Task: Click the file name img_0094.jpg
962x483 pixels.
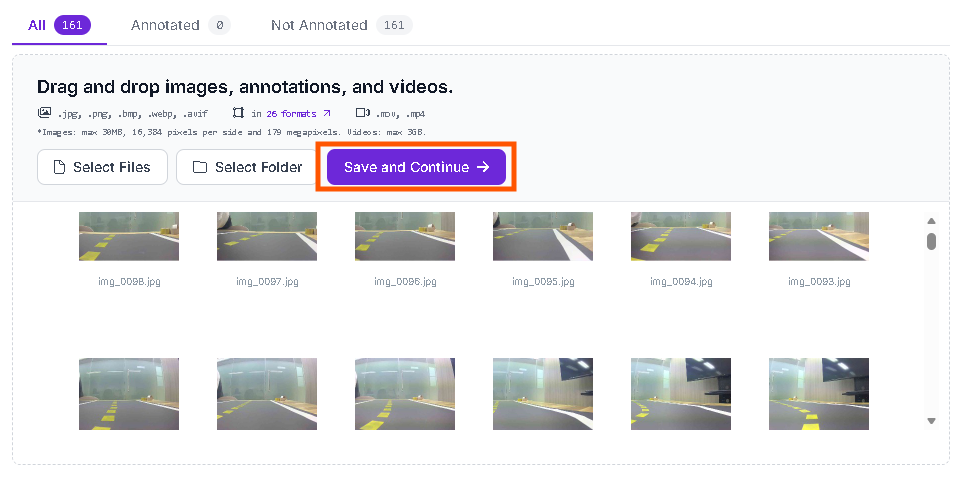Action: [681, 282]
